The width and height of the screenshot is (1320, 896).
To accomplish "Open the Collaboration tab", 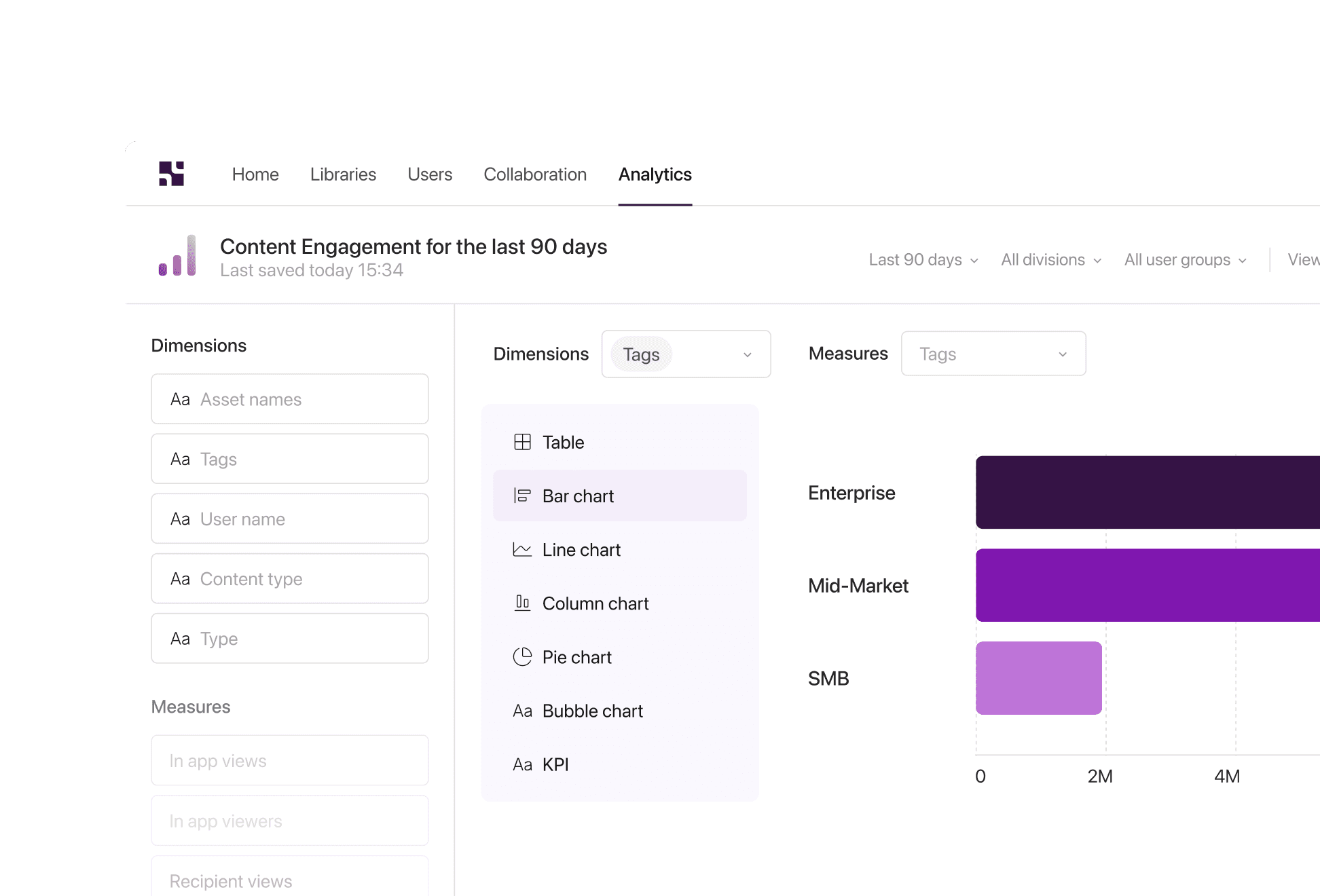I will point(535,174).
